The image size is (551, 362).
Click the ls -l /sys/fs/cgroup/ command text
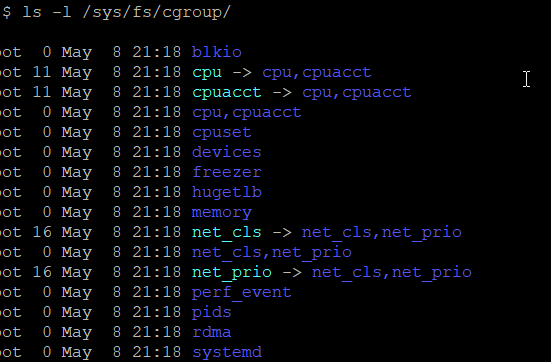coord(127,12)
